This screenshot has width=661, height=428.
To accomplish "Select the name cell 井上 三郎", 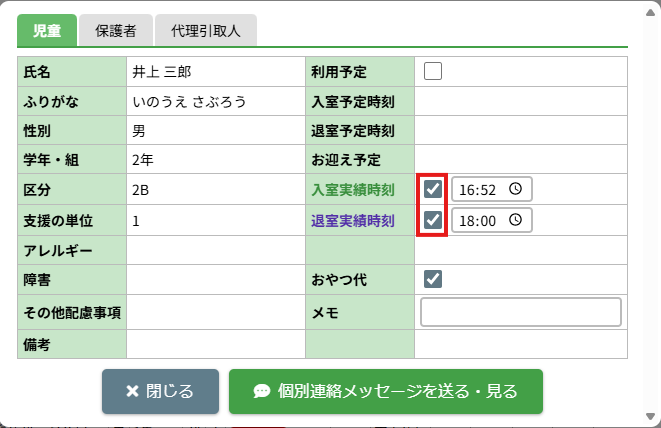I will click(161, 72).
